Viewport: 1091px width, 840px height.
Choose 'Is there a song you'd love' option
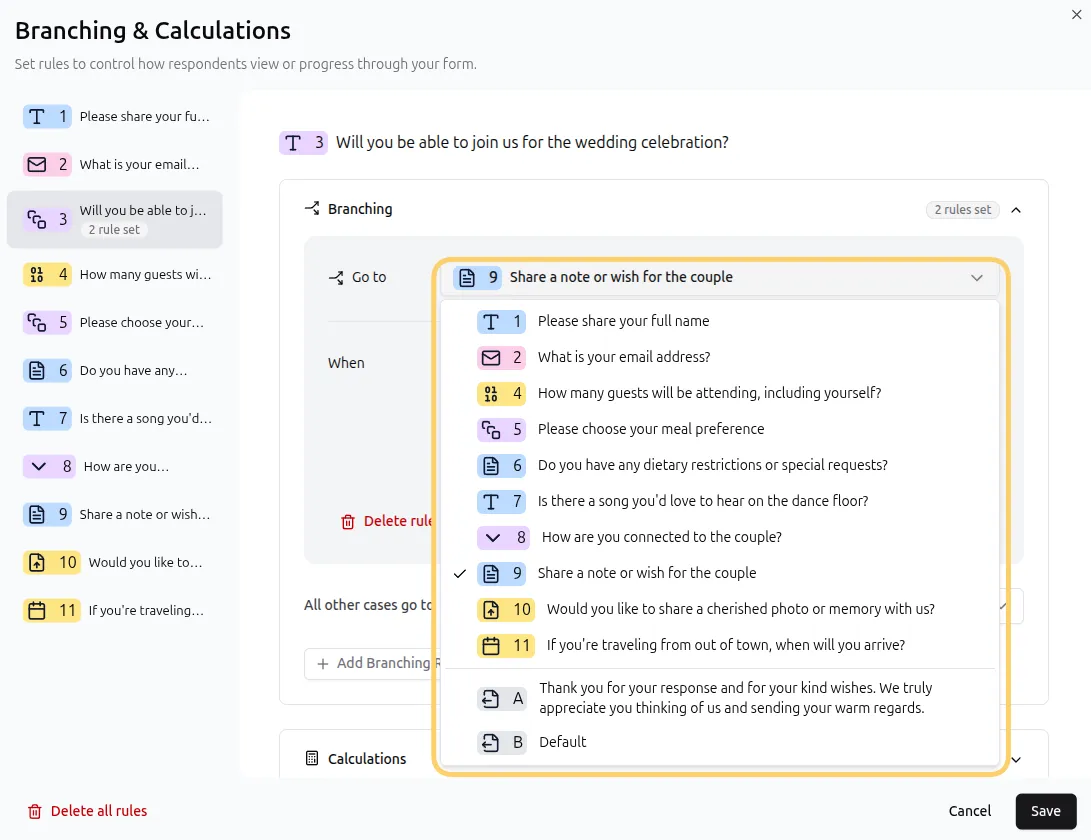click(719, 501)
